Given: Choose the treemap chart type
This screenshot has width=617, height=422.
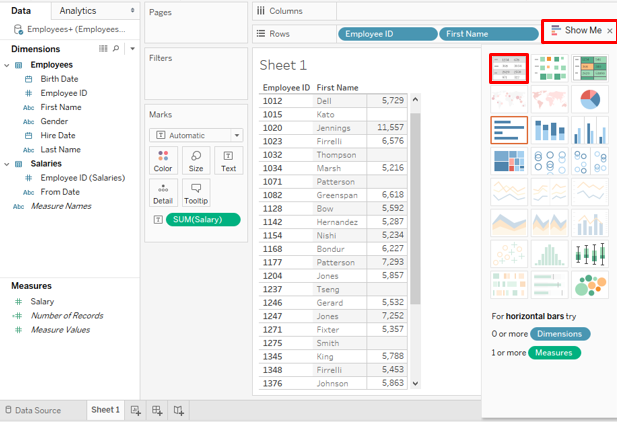Looking at the screenshot, I should coord(509,161).
